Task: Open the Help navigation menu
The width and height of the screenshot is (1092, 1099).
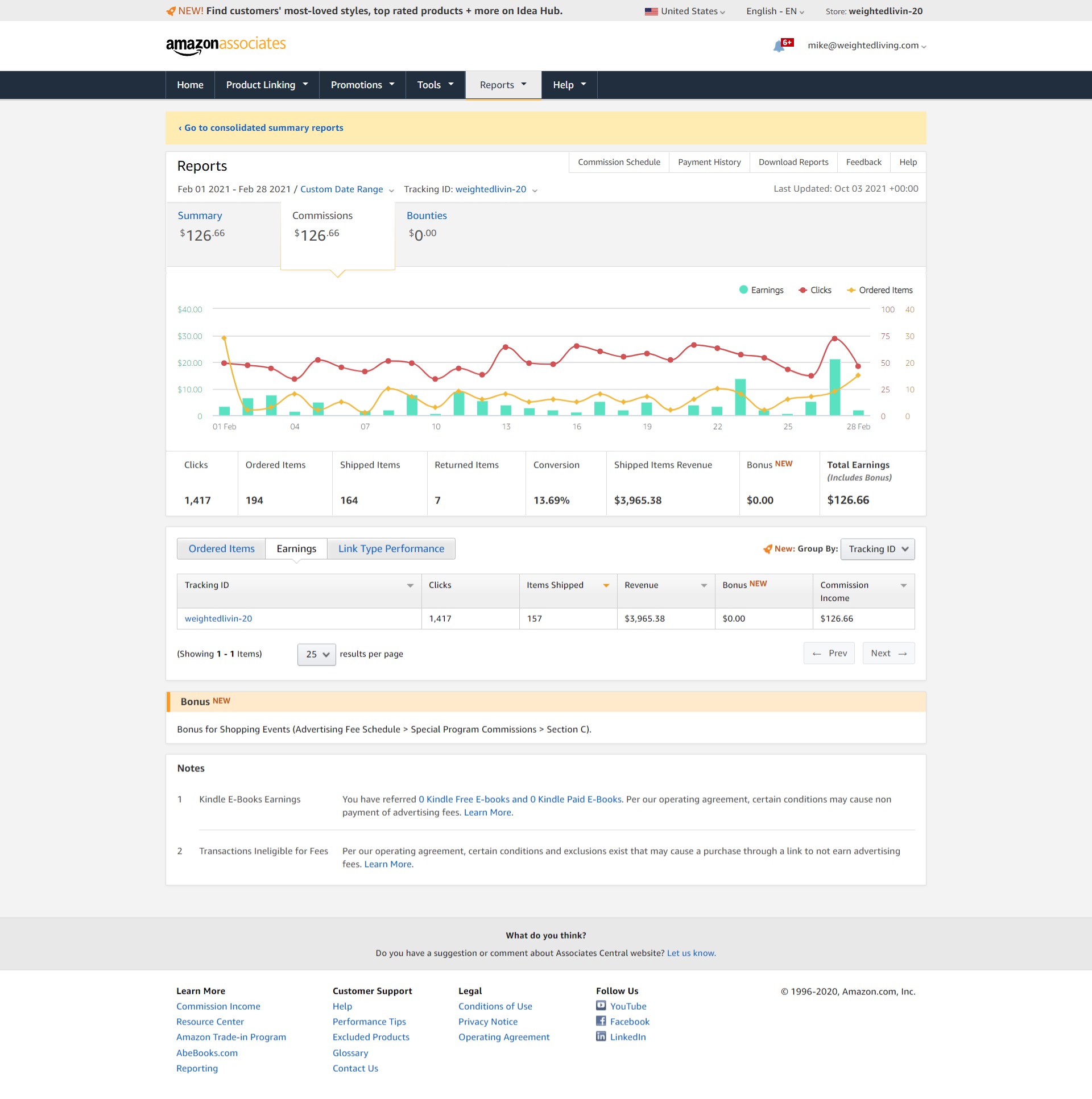Action: (x=569, y=85)
